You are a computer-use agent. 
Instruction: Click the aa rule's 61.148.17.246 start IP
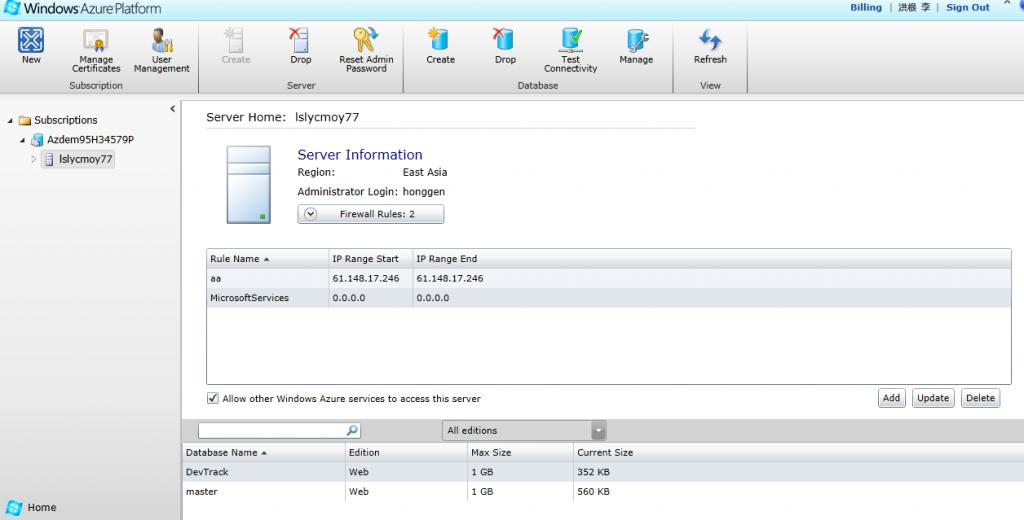click(x=366, y=278)
